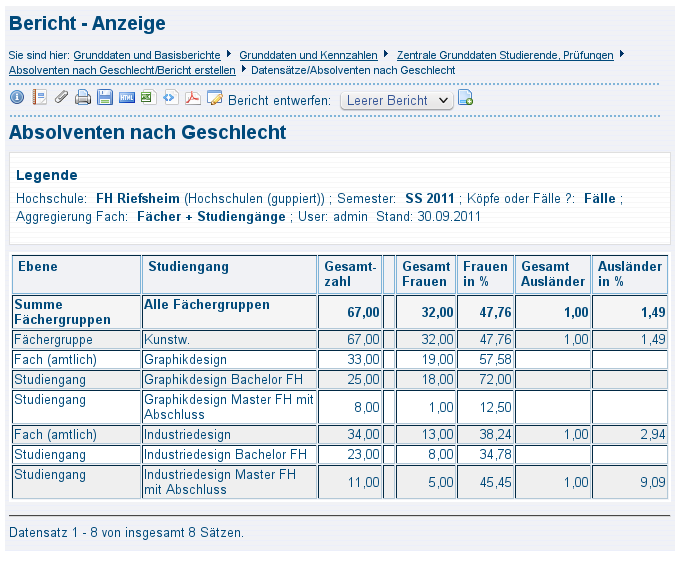677x561 pixels.
Task: Click the Gesamt Frauen column header
Action: (x=426, y=274)
